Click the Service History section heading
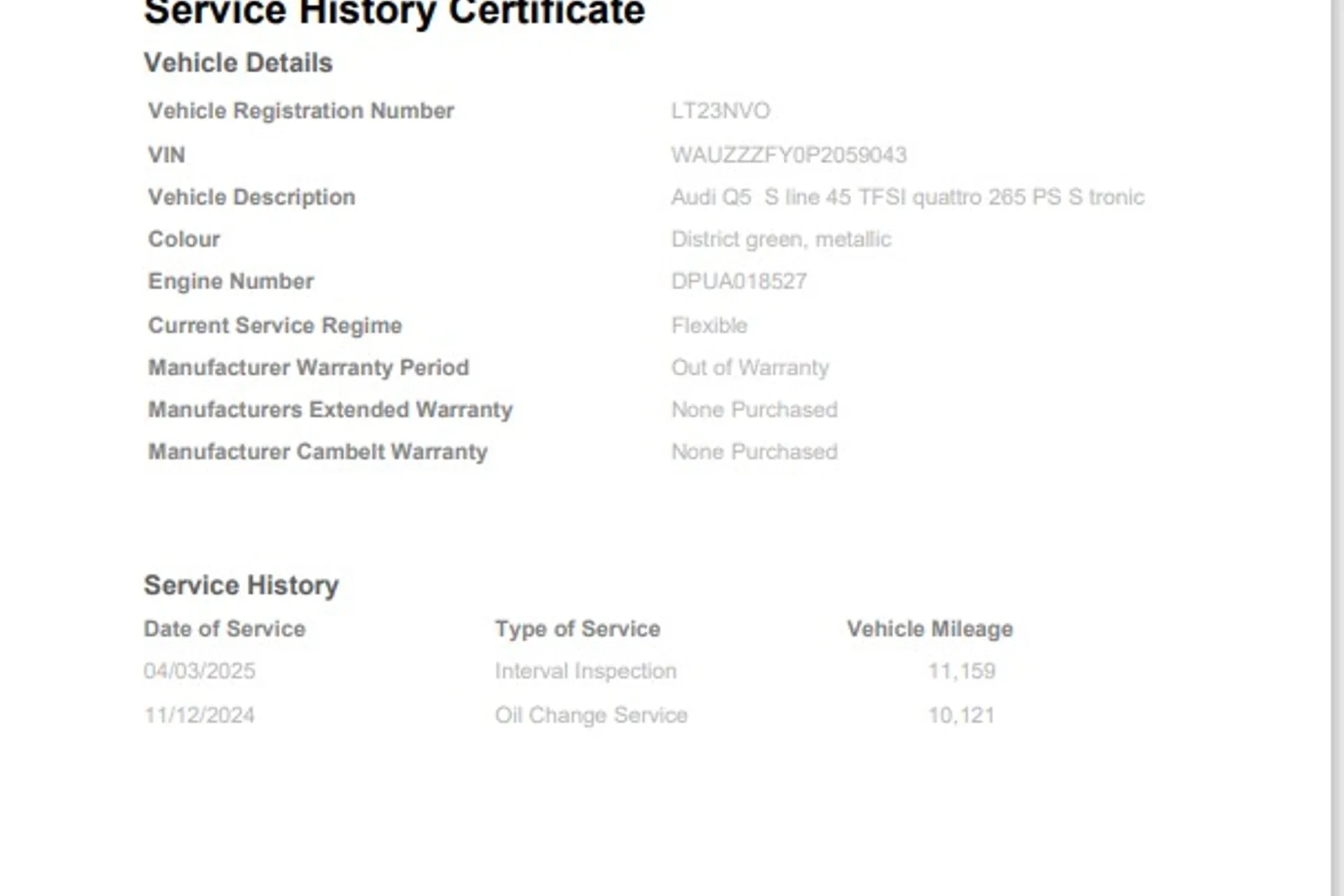The image size is (1344, 896). [241, 585]
